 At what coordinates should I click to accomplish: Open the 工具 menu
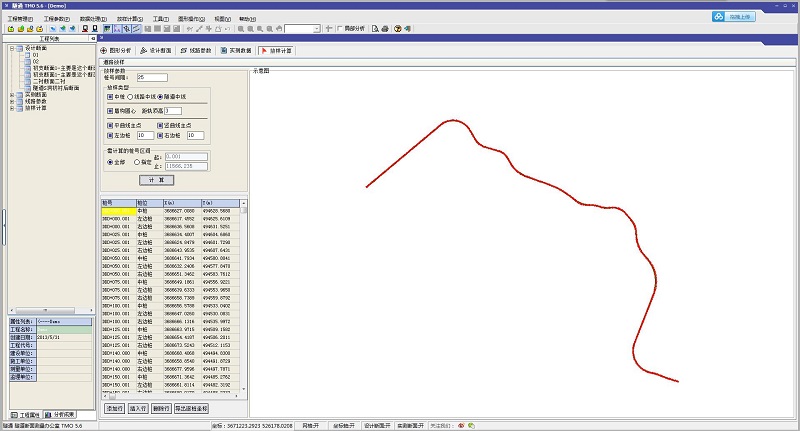pos(161,19)
